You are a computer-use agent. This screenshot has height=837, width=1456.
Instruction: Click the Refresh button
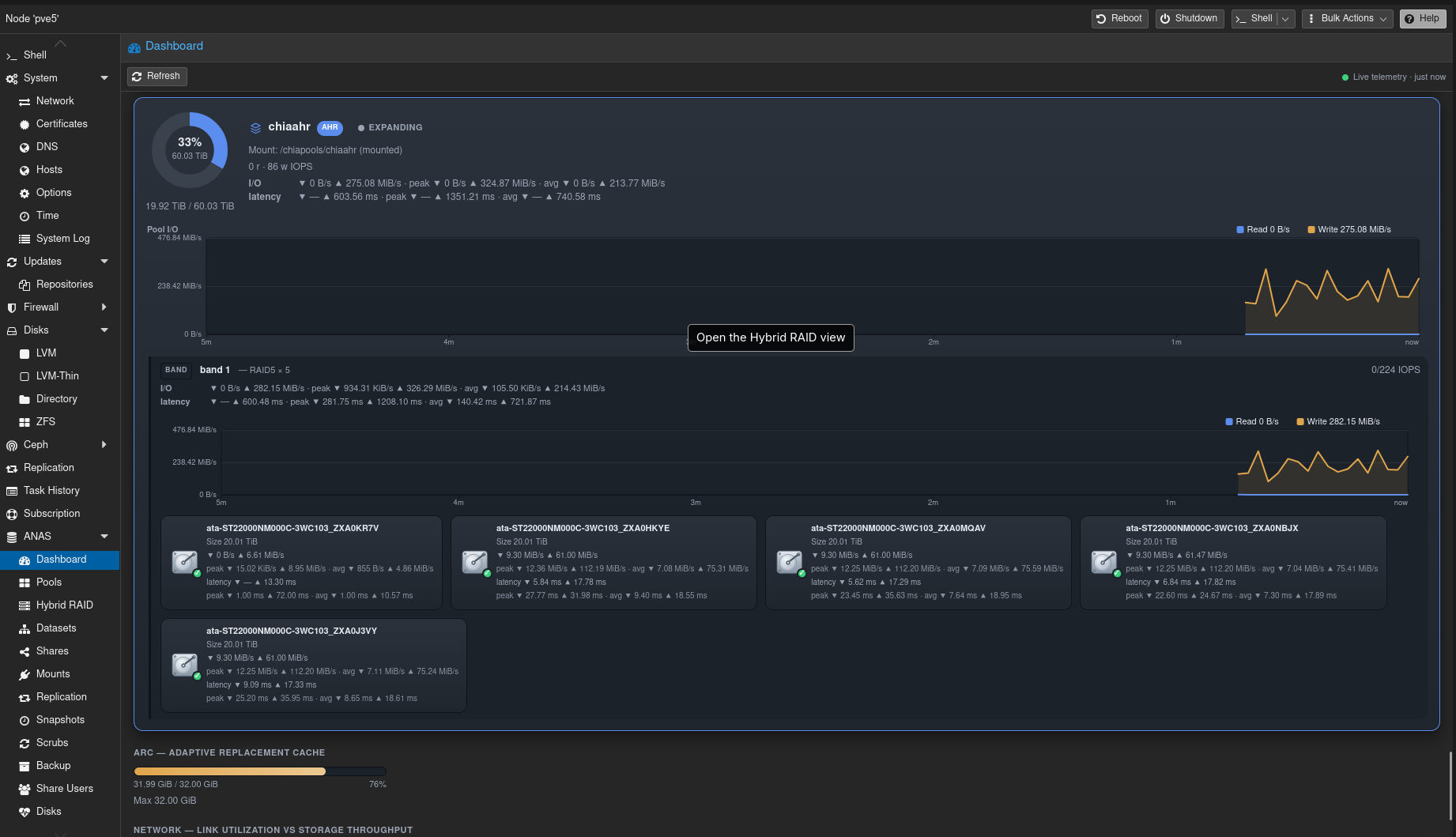click(157, 76)
